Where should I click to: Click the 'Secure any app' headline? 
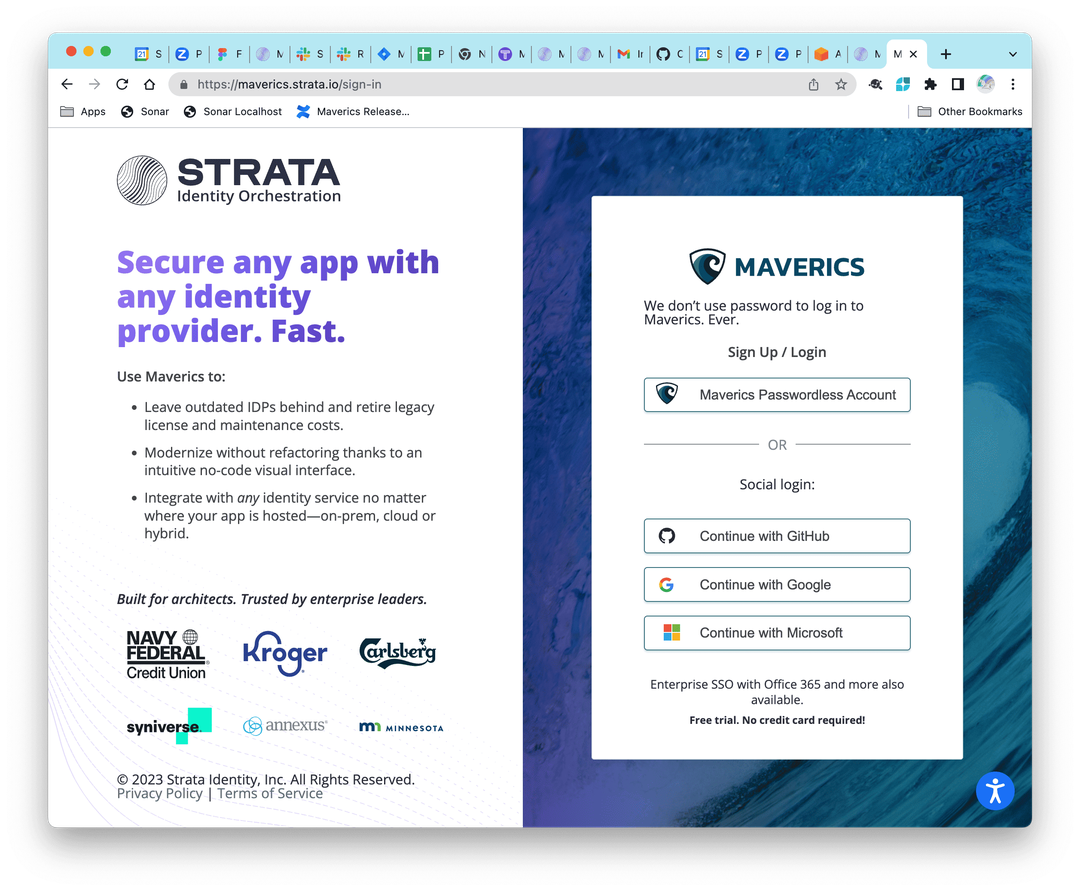coord(278,297)
